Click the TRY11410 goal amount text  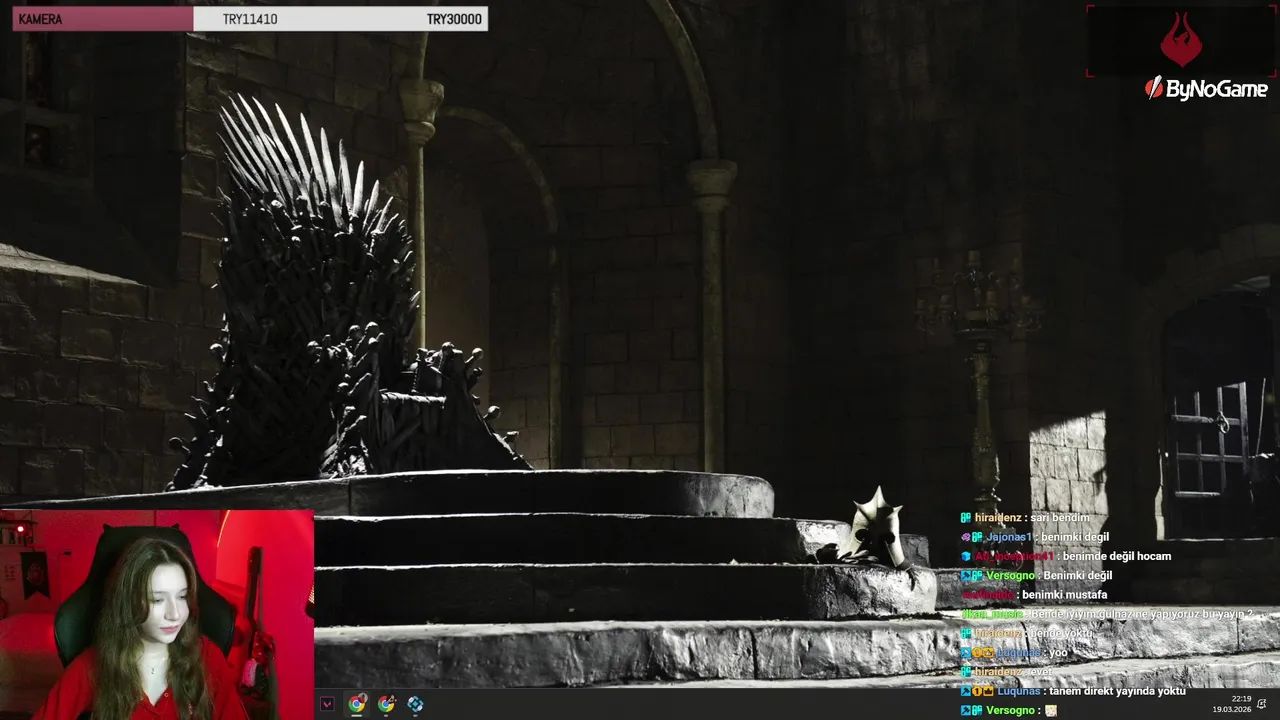pos(250,19)
